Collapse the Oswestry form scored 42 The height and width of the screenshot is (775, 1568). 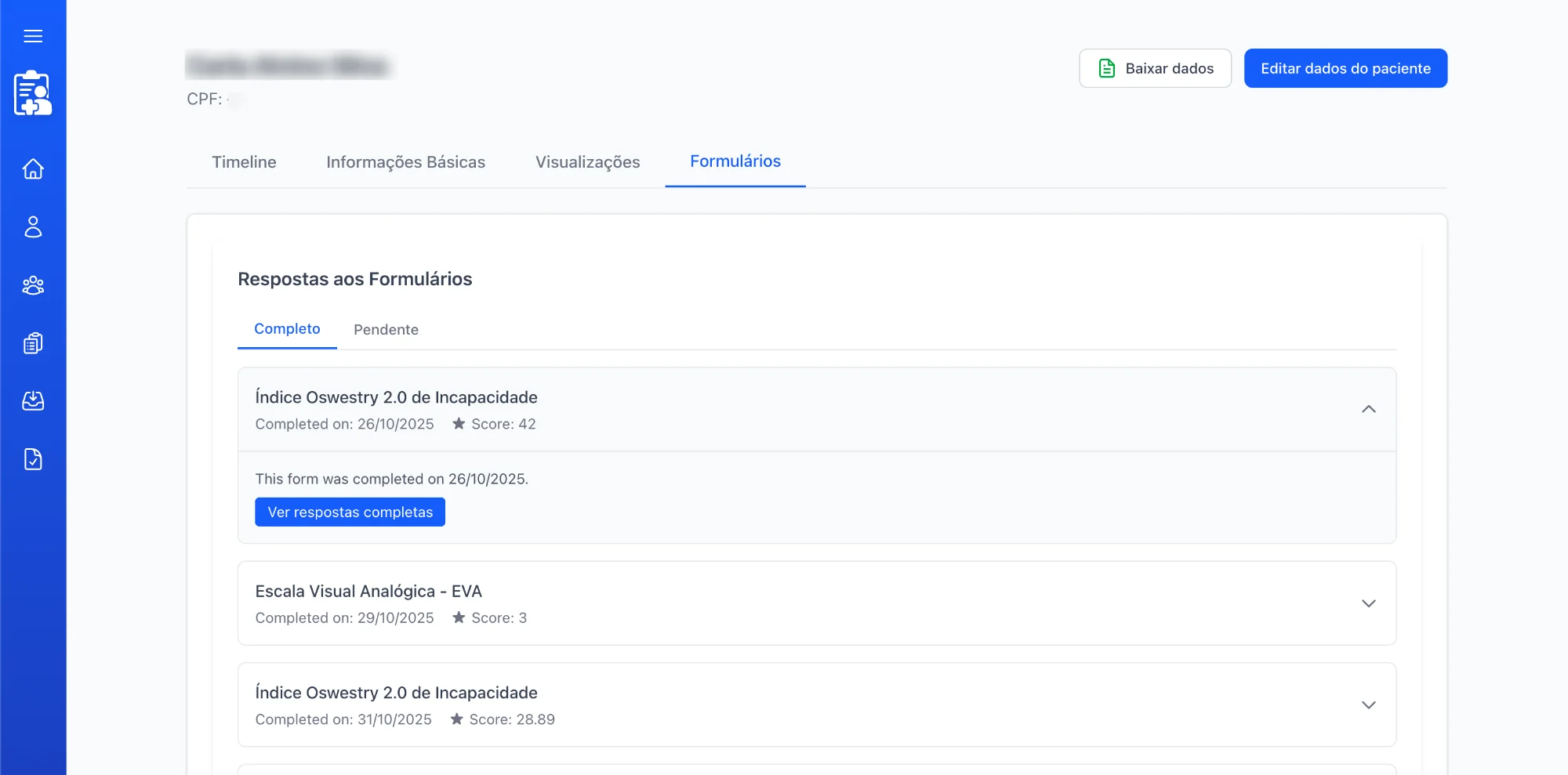pyautogui.click(x=1368, y=409)
